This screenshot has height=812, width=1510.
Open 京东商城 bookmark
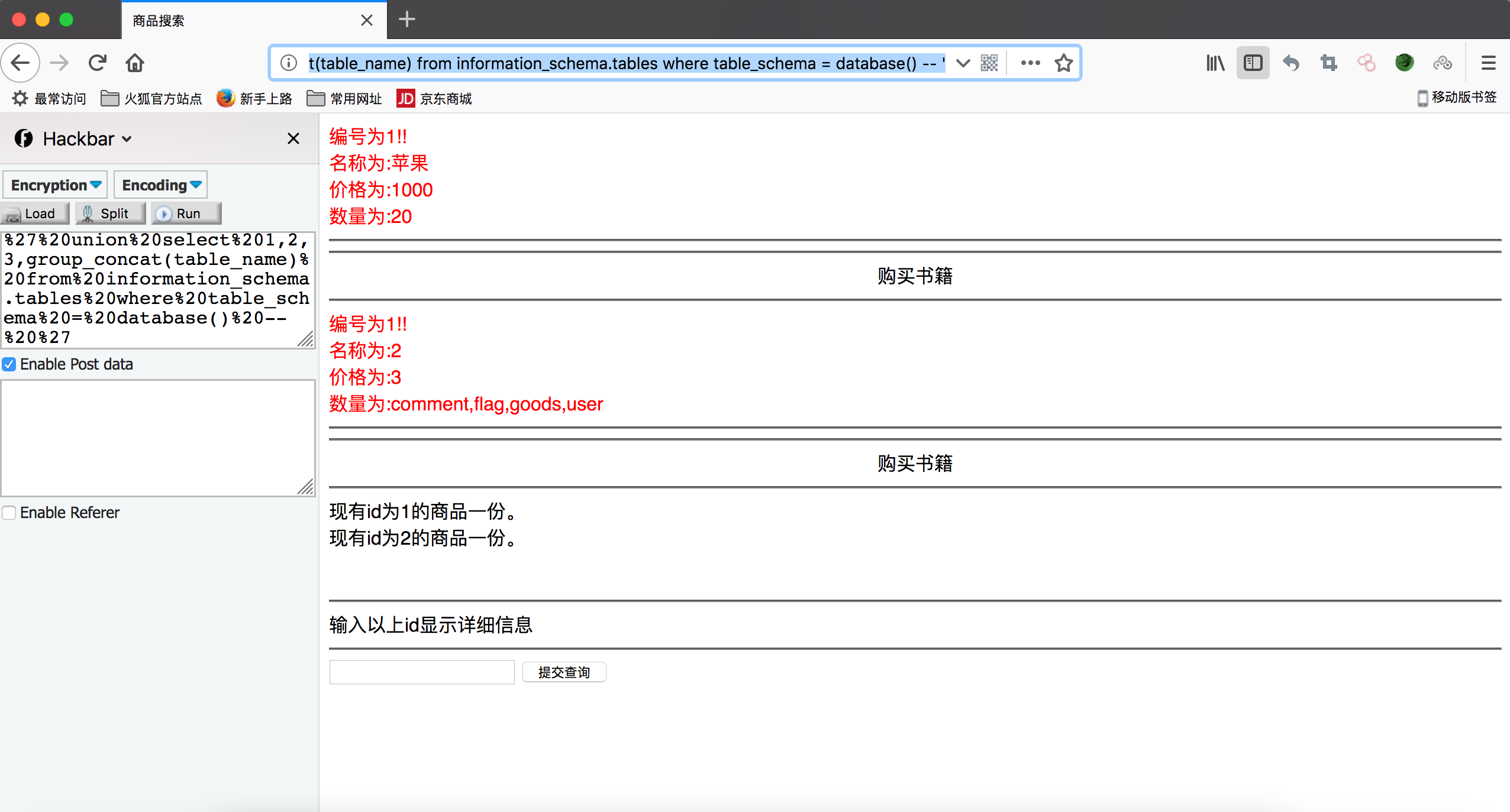coord(434,98)
